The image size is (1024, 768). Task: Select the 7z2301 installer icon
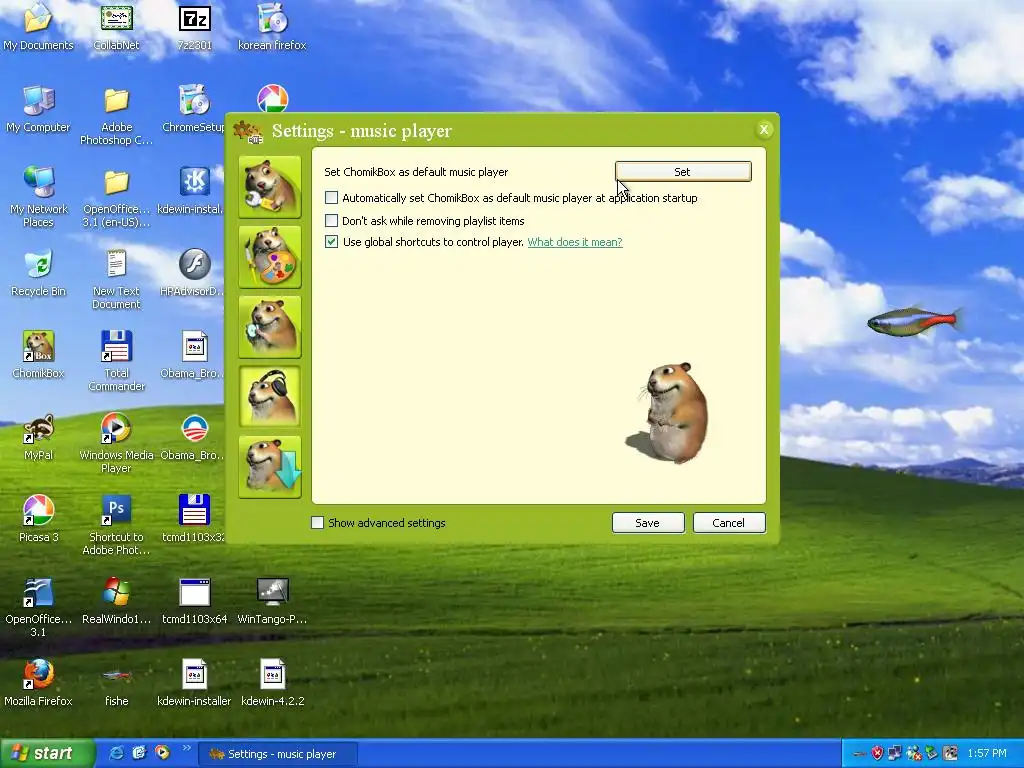point(195,26)
